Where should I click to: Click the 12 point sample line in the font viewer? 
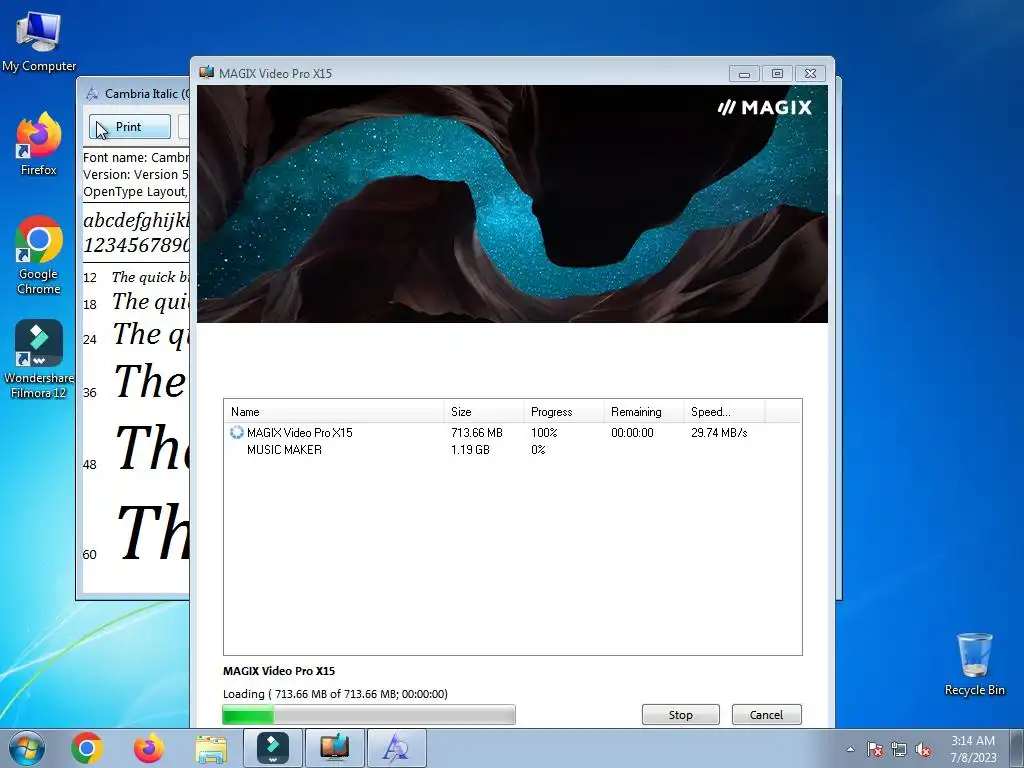coord(136,277)
